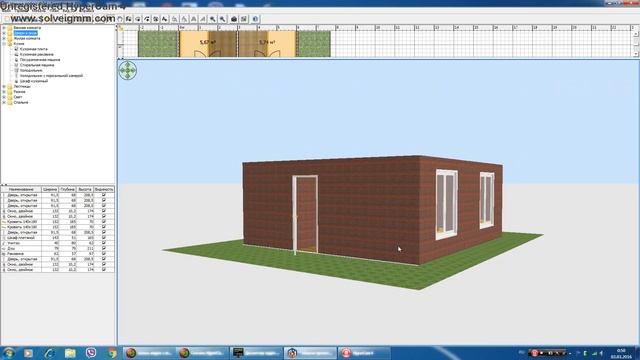Sort furniture by the Ширина column
Screen dimensions: 640x360
point(50,189)
